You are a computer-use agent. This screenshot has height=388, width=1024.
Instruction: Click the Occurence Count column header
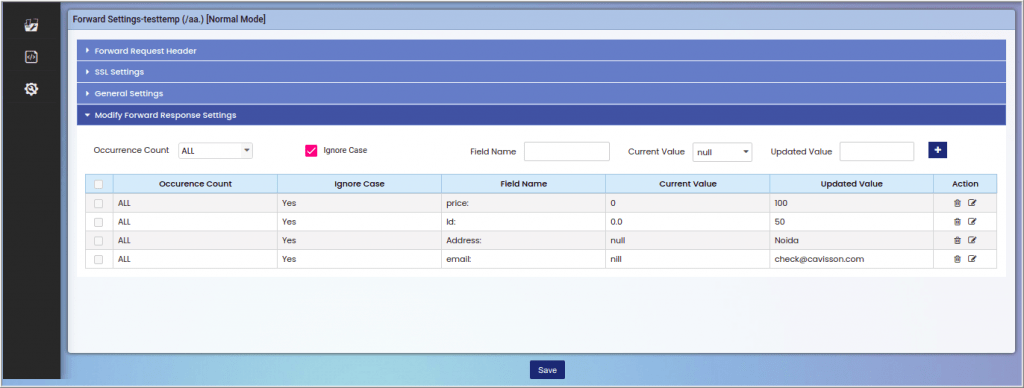click(x=195, y=184)
